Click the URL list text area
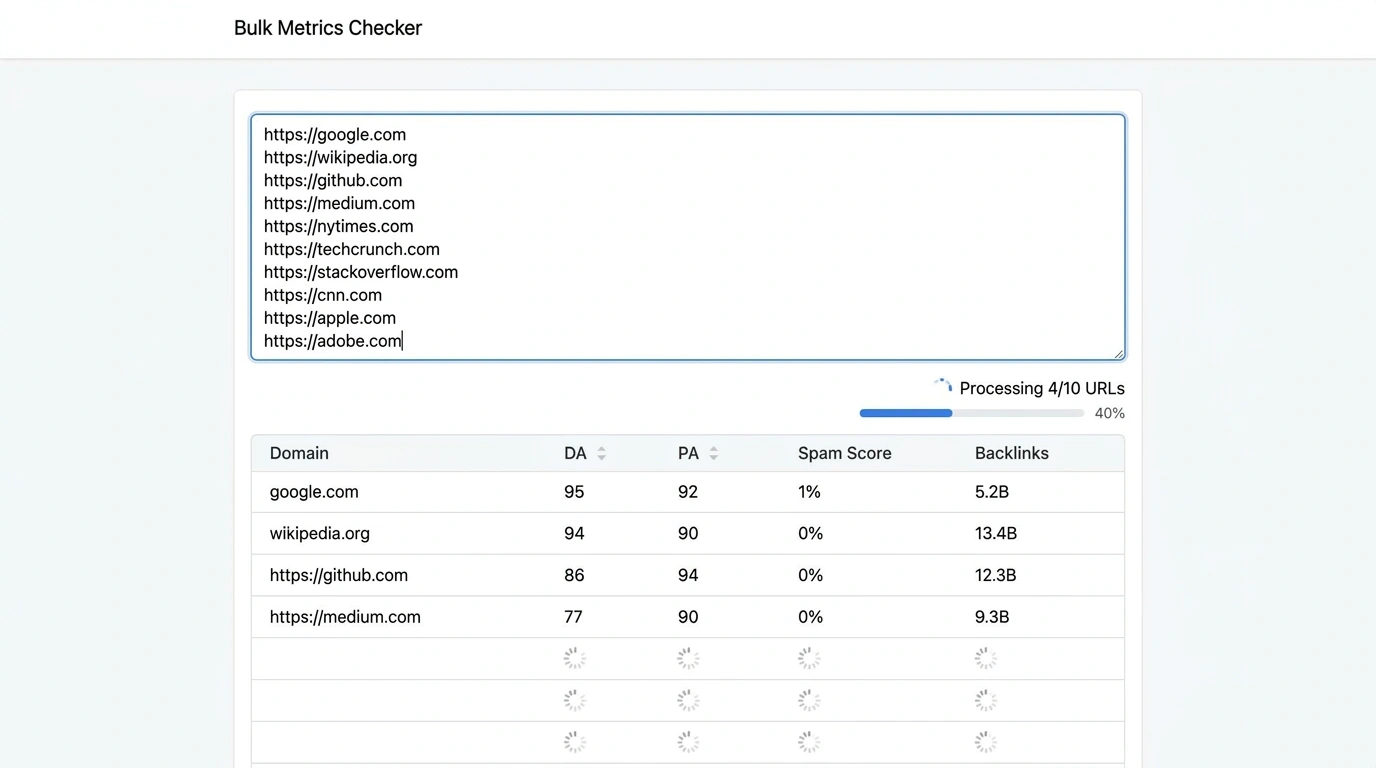Screen dimensions: 1376x768 pyautogui.click(x=688, y=237)
